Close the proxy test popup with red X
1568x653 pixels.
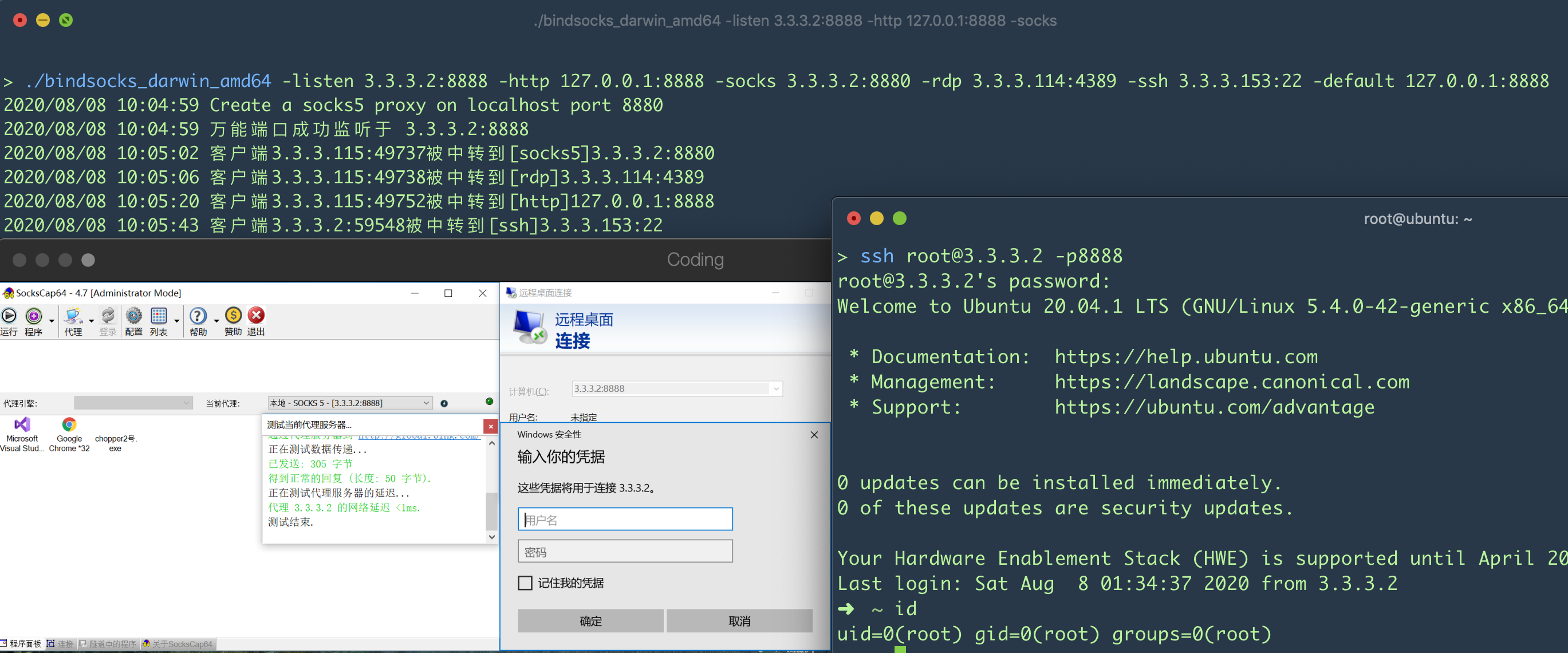[x=491, y=427]
